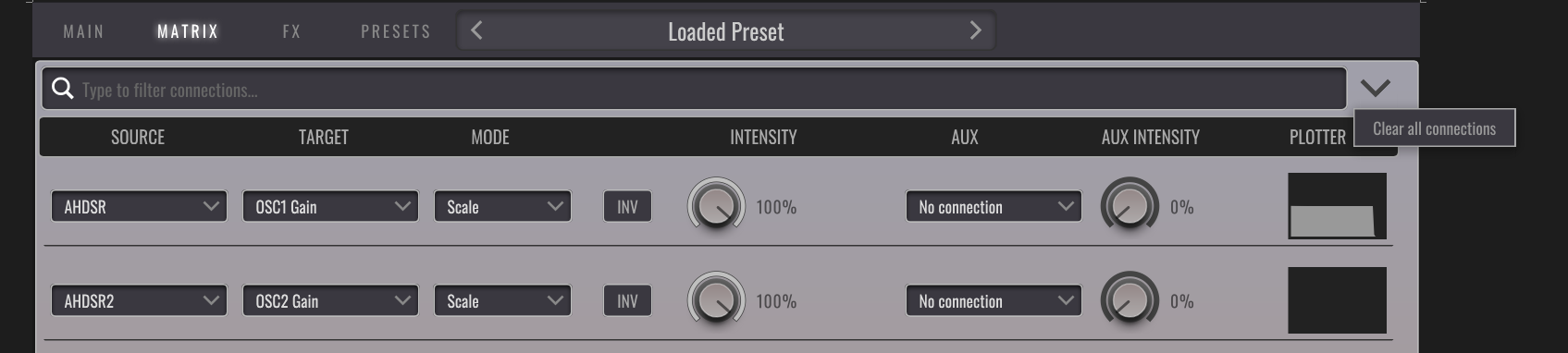Click the AHDSR row intensity knob
This screenshot has width=1568, height=353.
717,205
